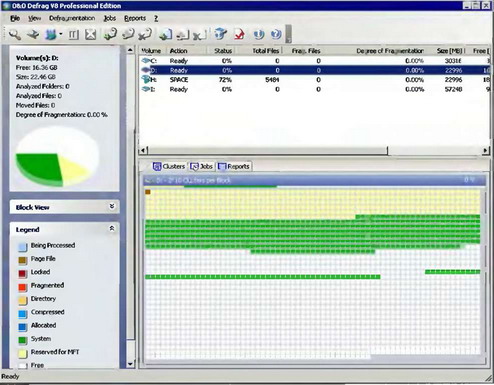Click the red checkmark settings icon
This screenshot has height=385, width=494.
[x=239, y=34]
